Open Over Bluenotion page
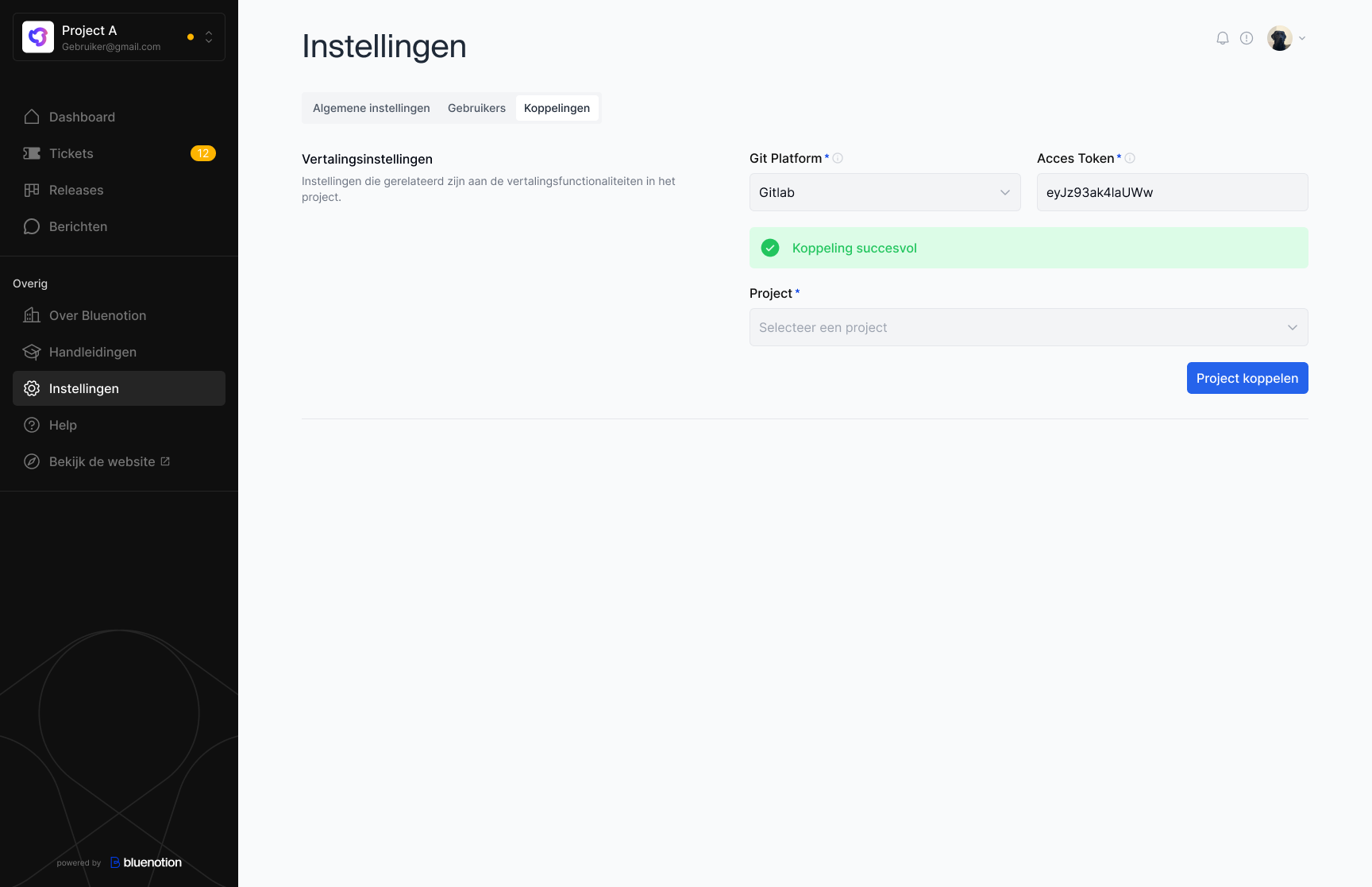 [x=97, y=315]
